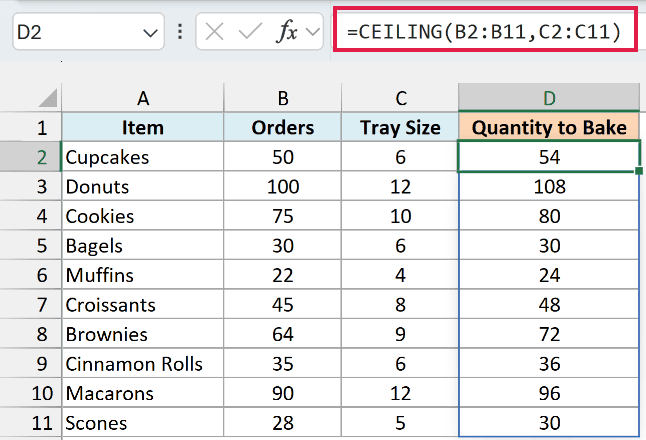Select the Croissants cell
Screen dimensions: 646x440
[x=143, y=304]
